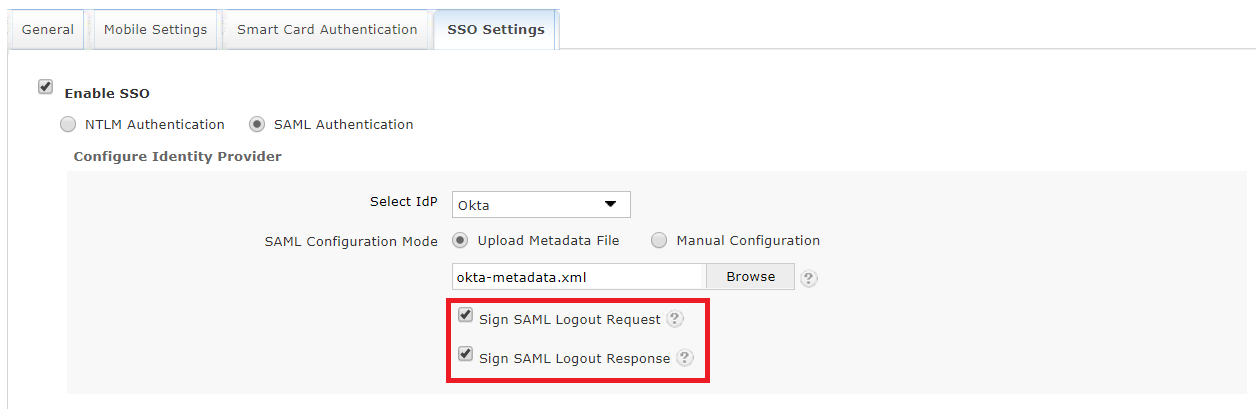This screenshot has height=409, width=1256.
Task: Select the NTLM Authentication radio button
Action: pos(68,125)
